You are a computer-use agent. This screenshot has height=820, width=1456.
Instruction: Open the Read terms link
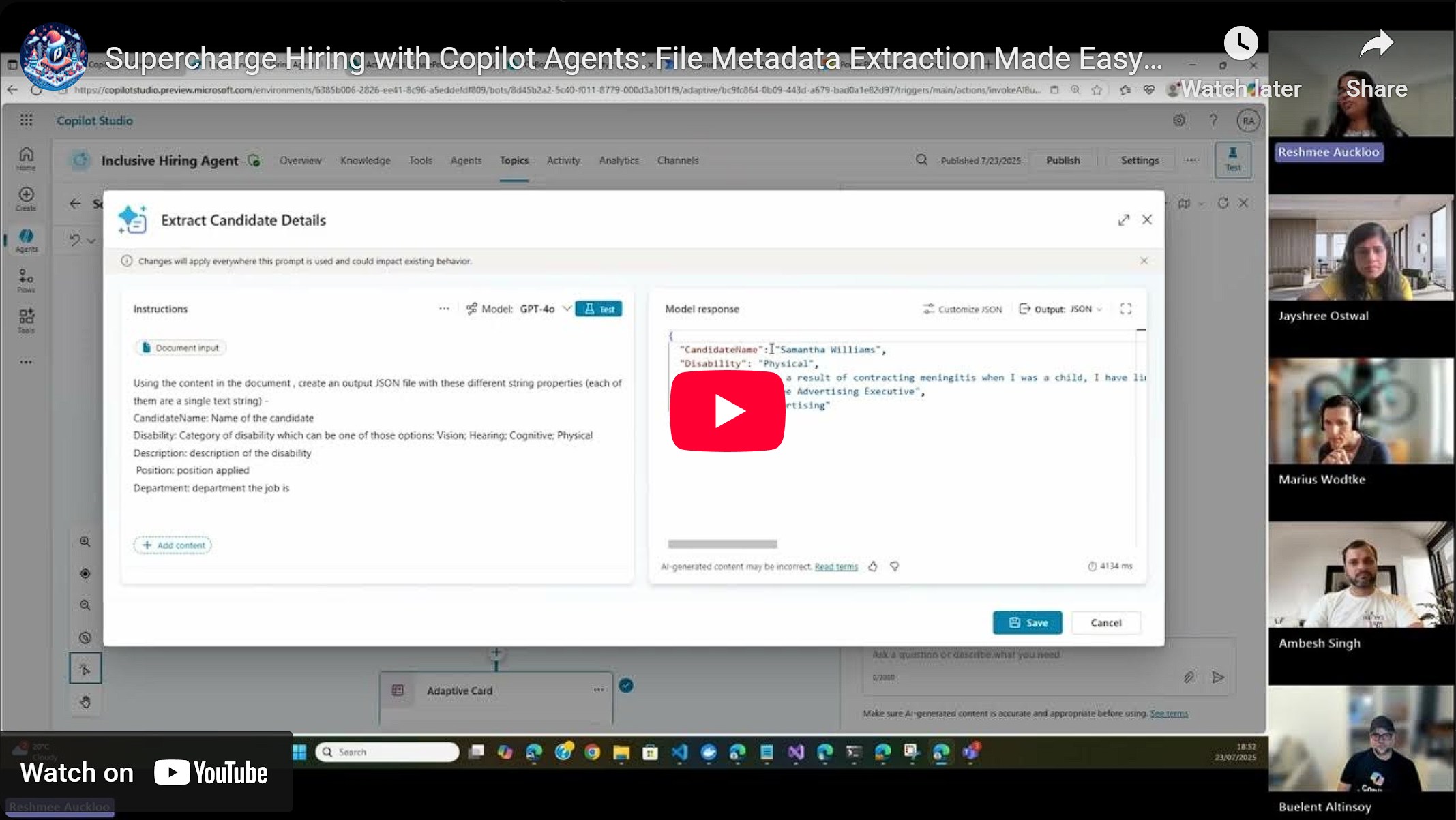[x=835, y=566]
